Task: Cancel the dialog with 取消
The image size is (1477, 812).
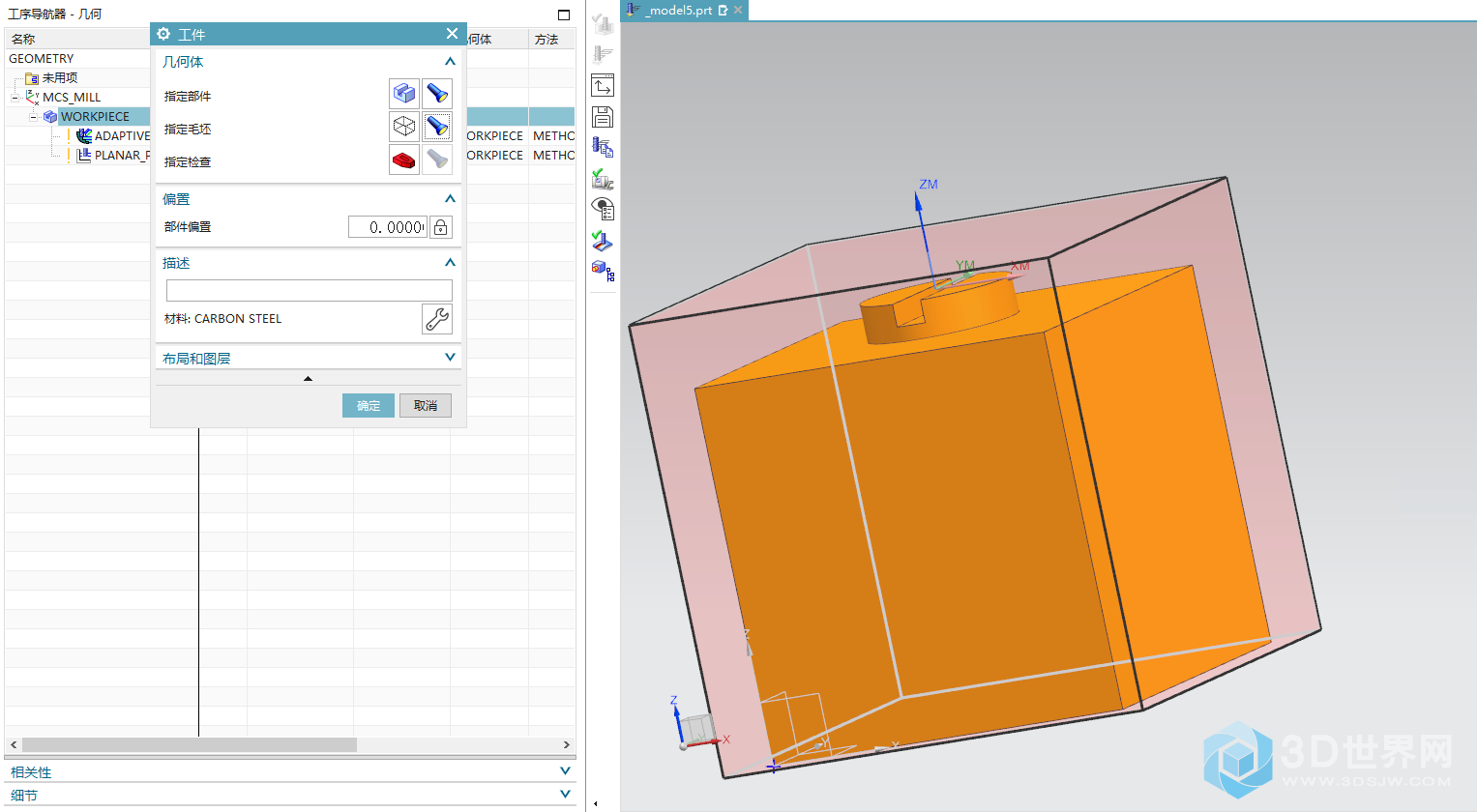Action: coord(426,406)
